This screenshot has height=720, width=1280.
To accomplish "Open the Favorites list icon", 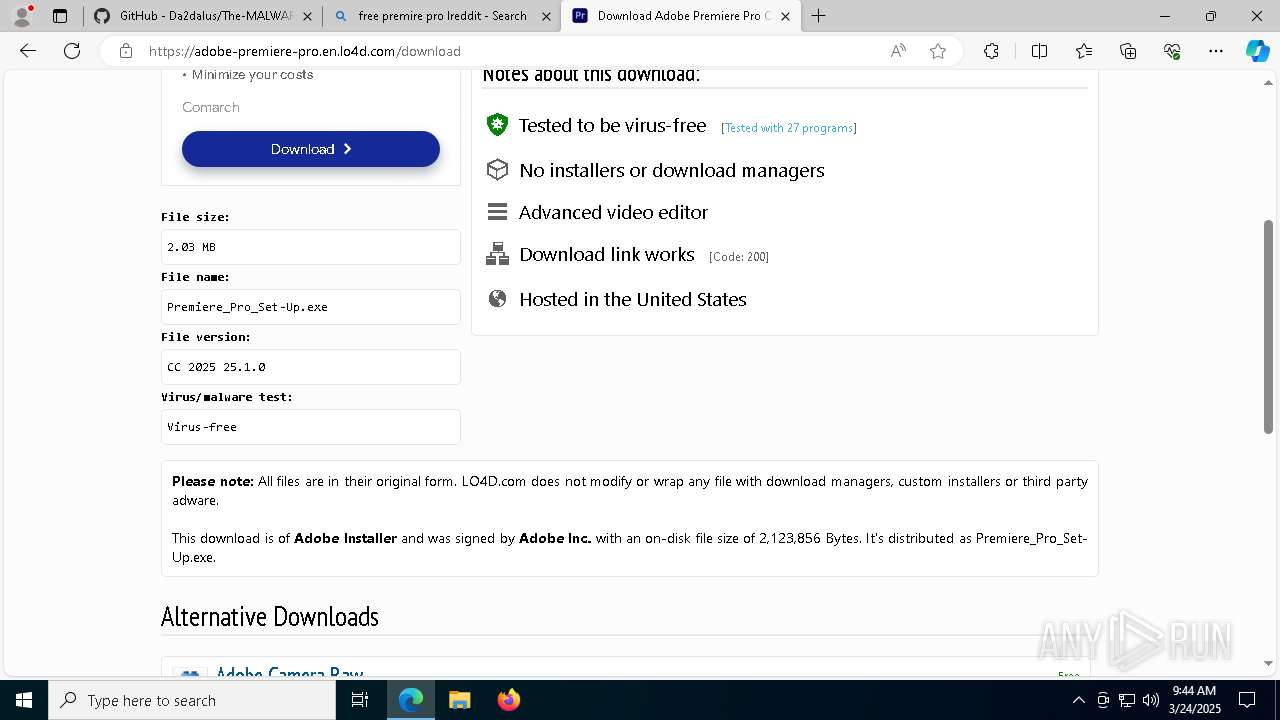I will (x=1084, y=51).
